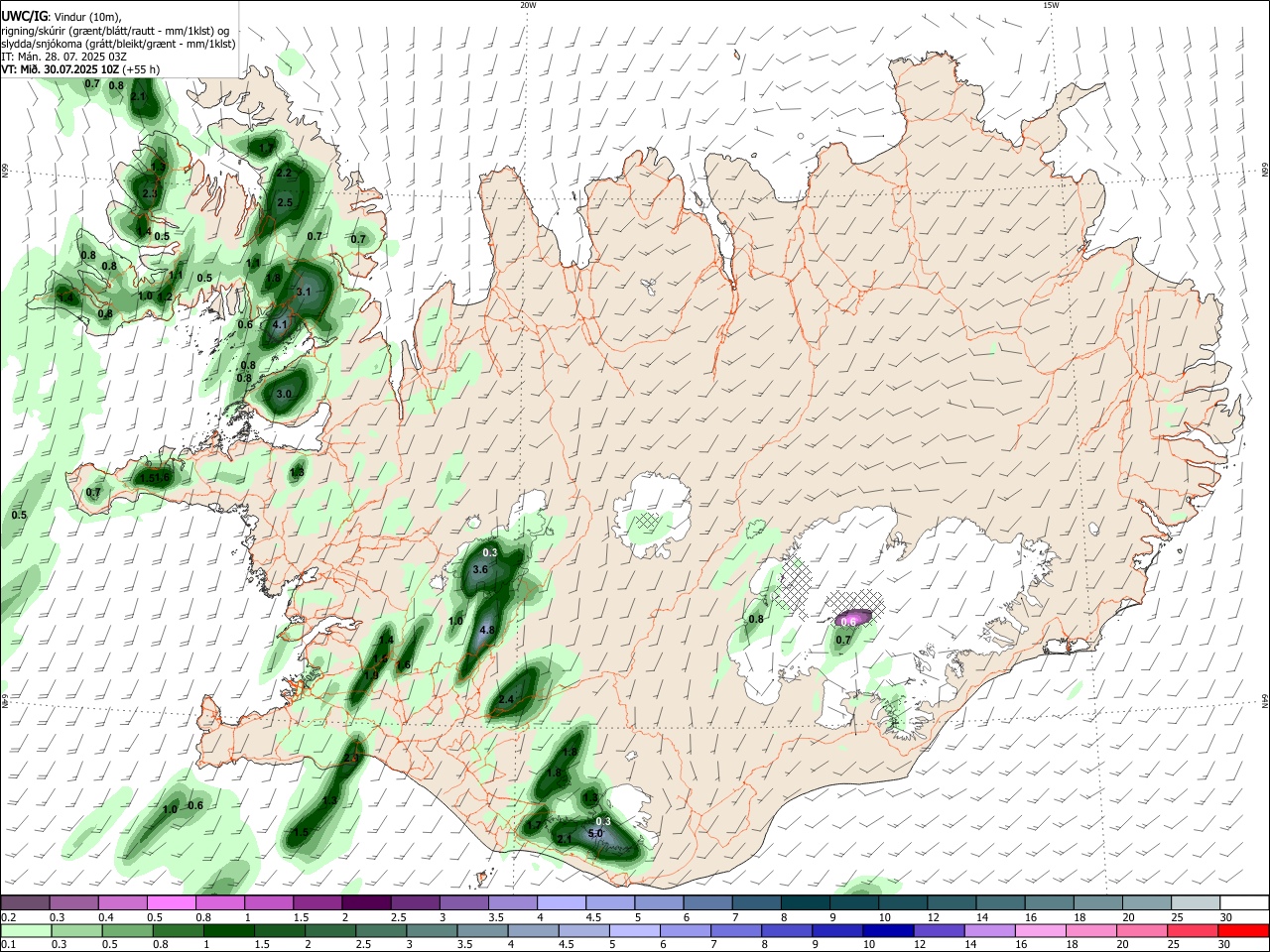Pick the palest green 0.1 legend swatch
Viewport: 1270px width, 952px height.
26,930
